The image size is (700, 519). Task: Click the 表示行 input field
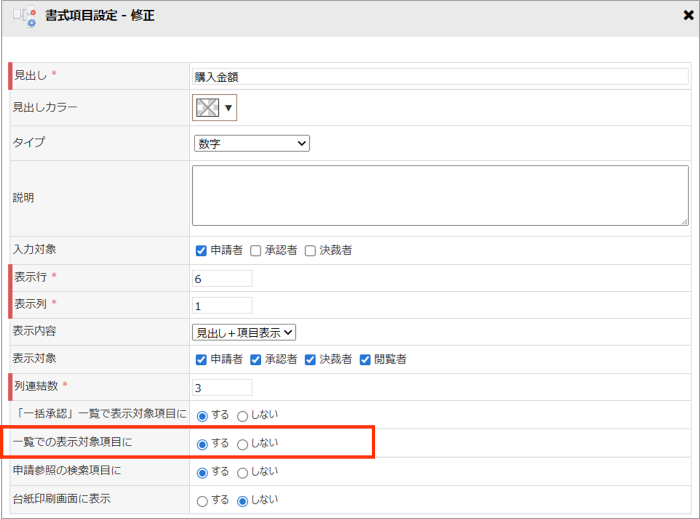pos(222,278)
